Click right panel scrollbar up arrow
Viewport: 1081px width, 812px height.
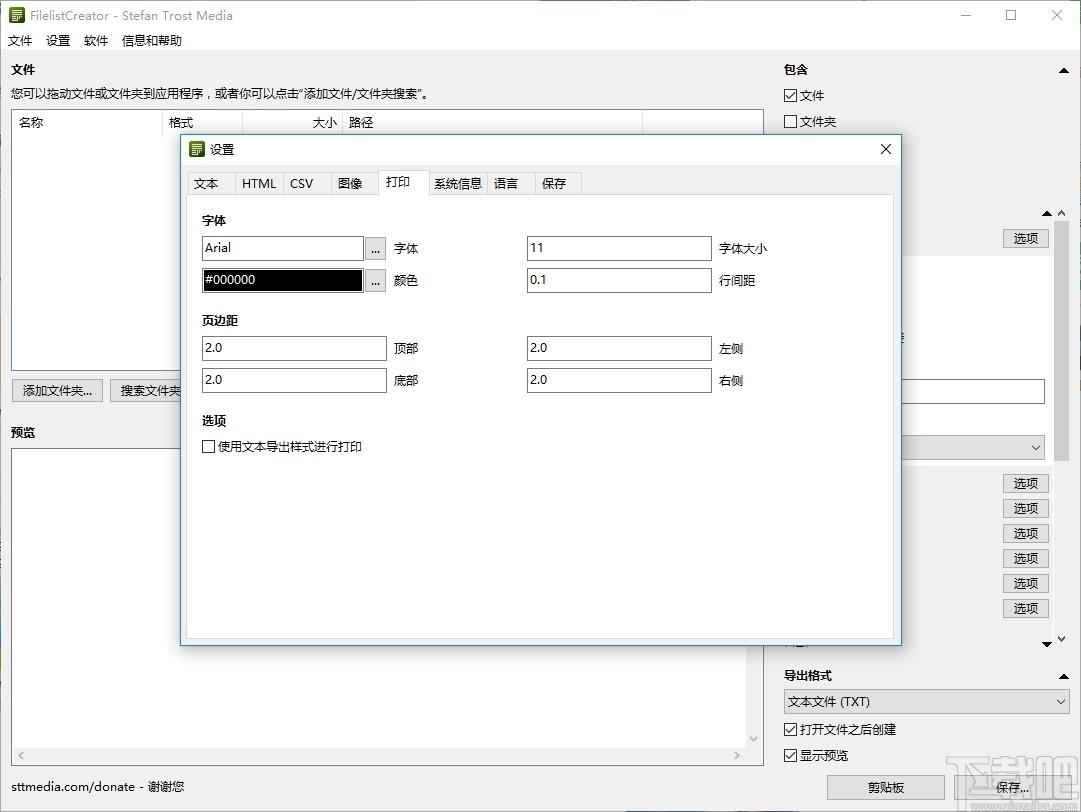[1062, 213]
